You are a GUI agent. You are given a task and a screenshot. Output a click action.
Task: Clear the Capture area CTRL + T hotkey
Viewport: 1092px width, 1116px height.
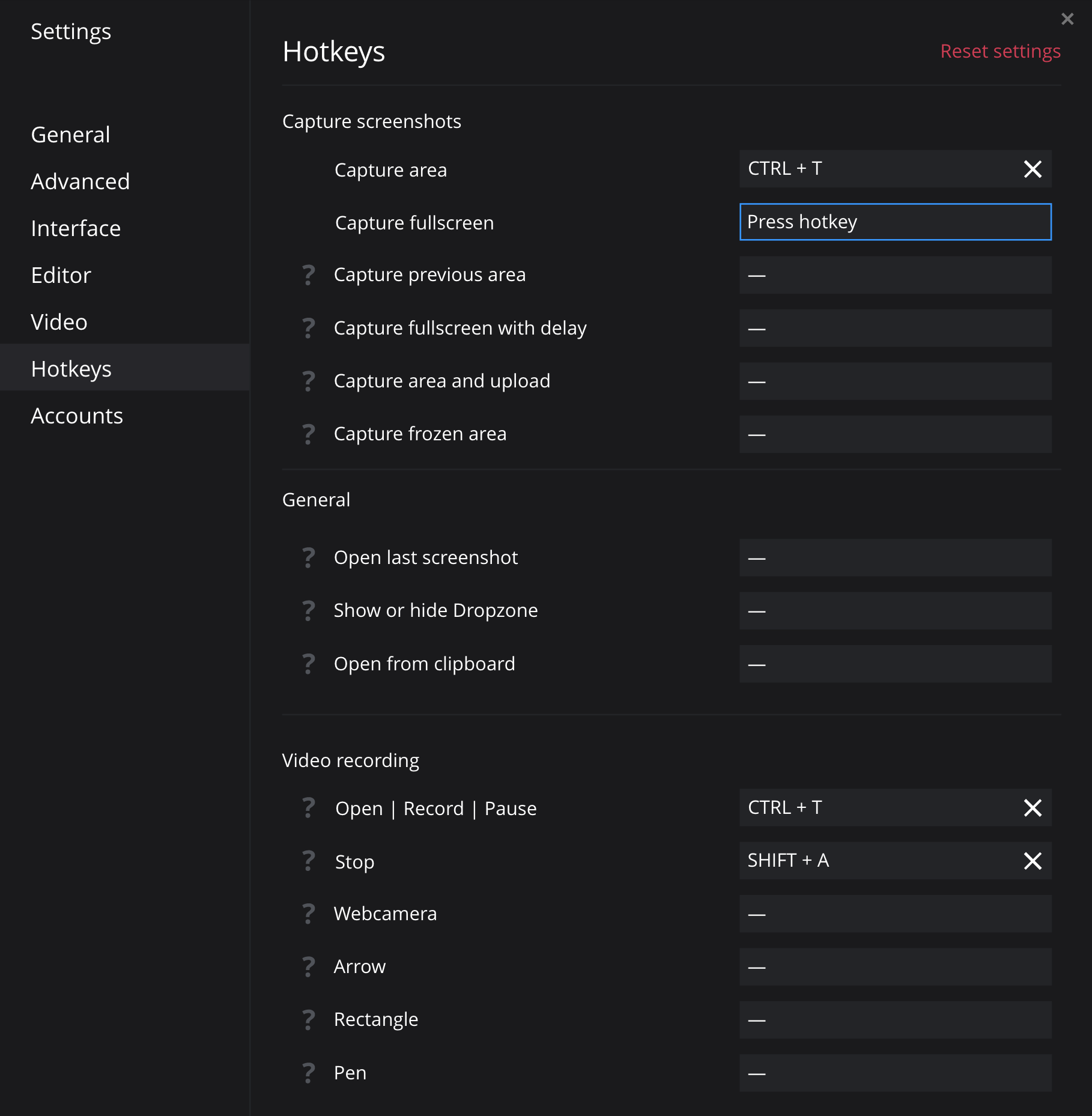tap(1032, 169)
